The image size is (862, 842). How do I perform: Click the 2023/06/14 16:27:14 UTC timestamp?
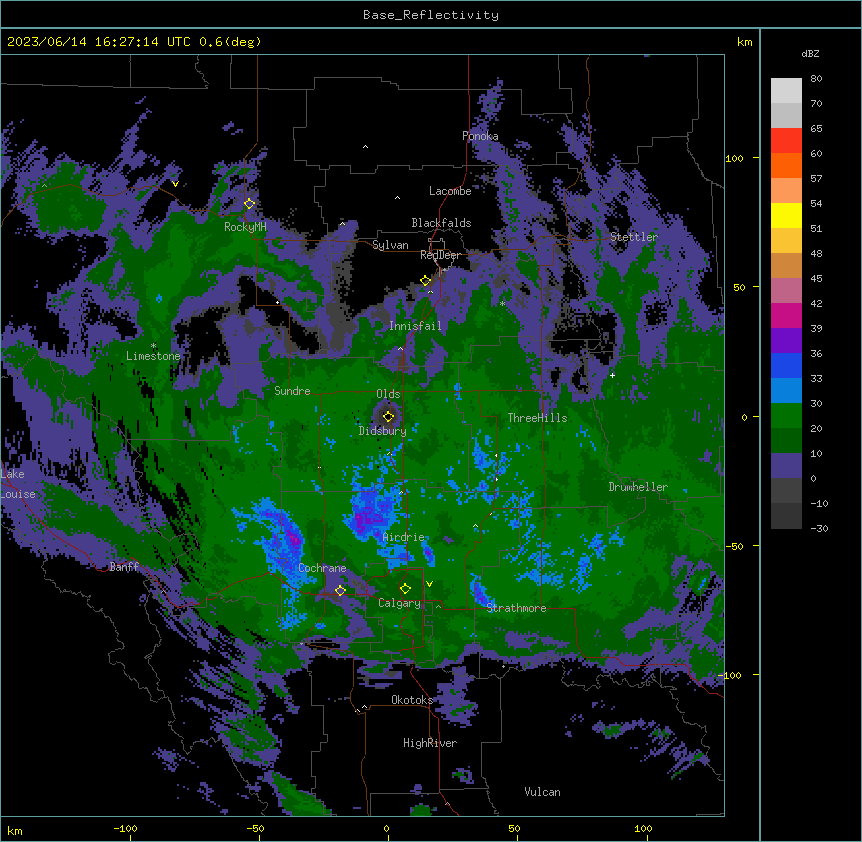tap(99, 42)
